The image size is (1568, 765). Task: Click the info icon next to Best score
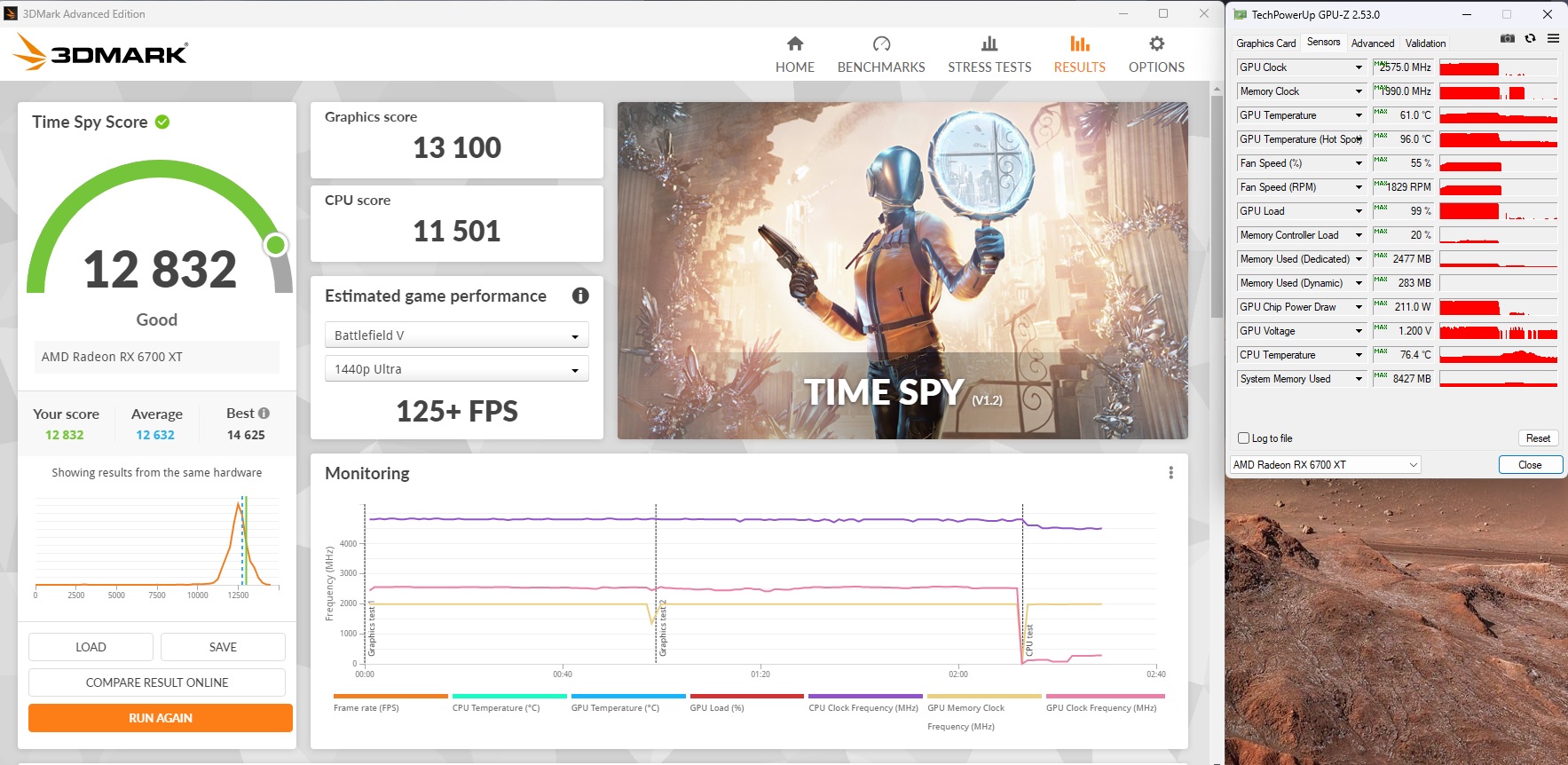264,413
